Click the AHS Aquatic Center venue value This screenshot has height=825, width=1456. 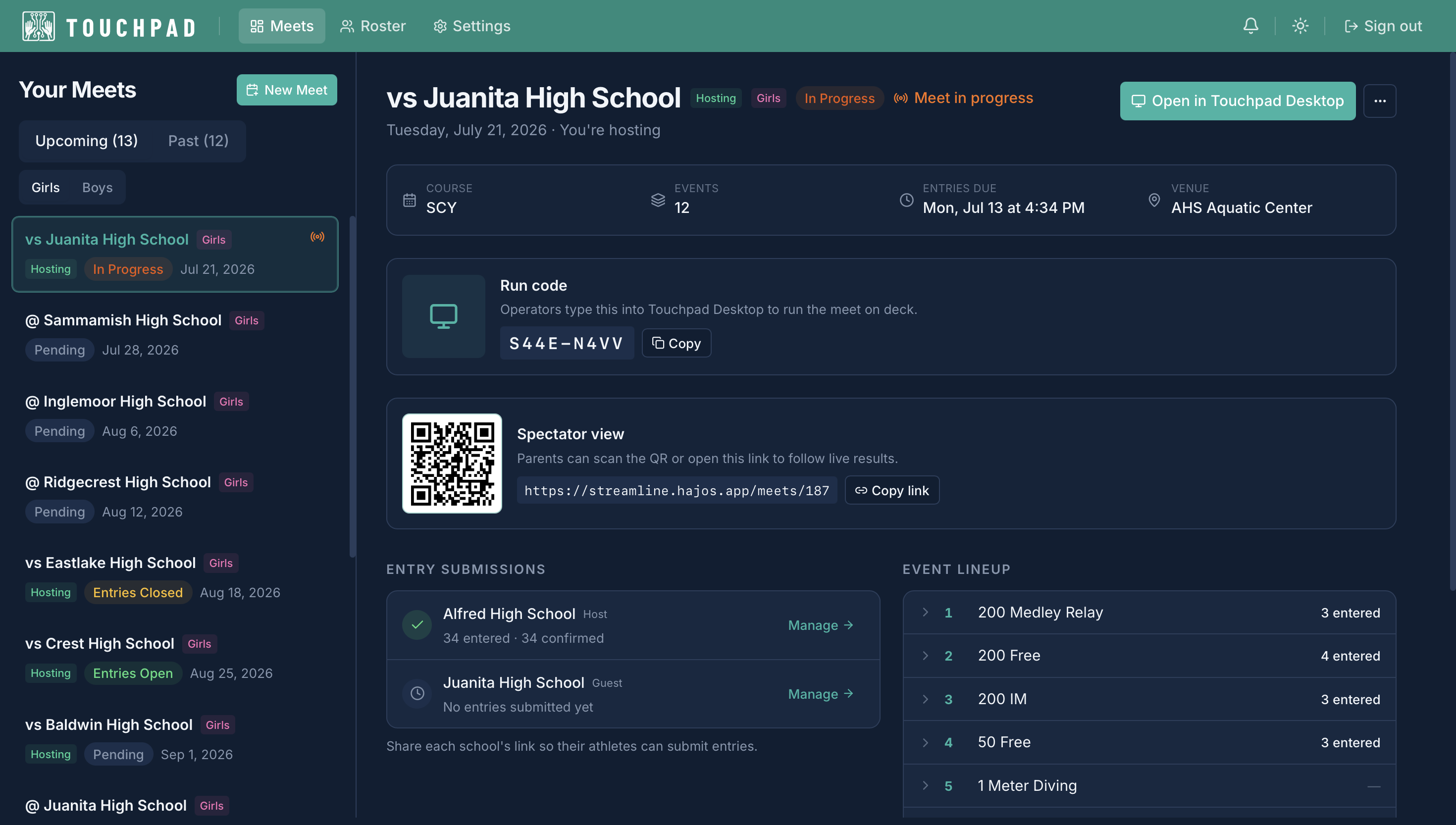[1241, 207]
